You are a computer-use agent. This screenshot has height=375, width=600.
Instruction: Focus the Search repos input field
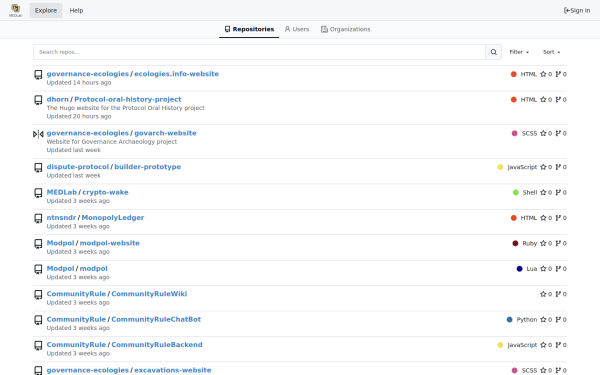coord(259,52)
